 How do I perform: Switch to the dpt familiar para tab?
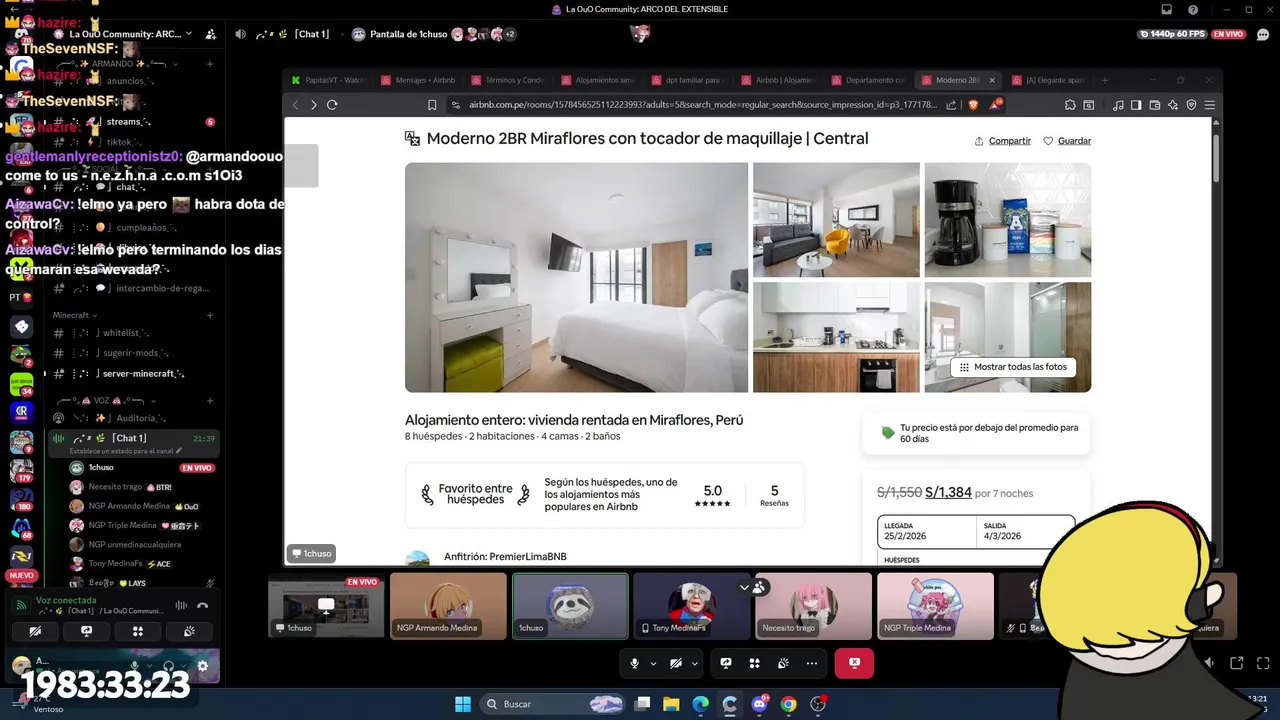coord(687,80)
